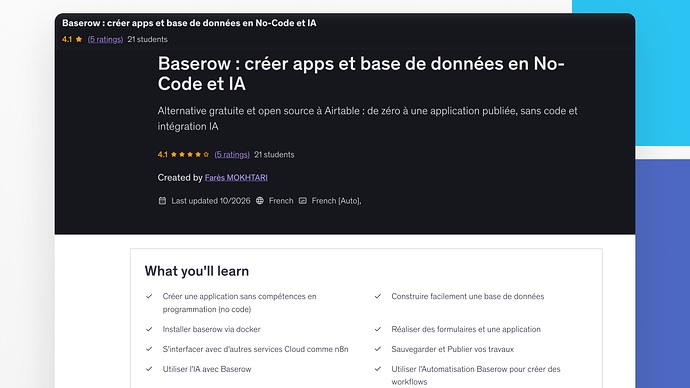Click the subtitle starting 'Alternative gratuite et open source'

point(367,118)
